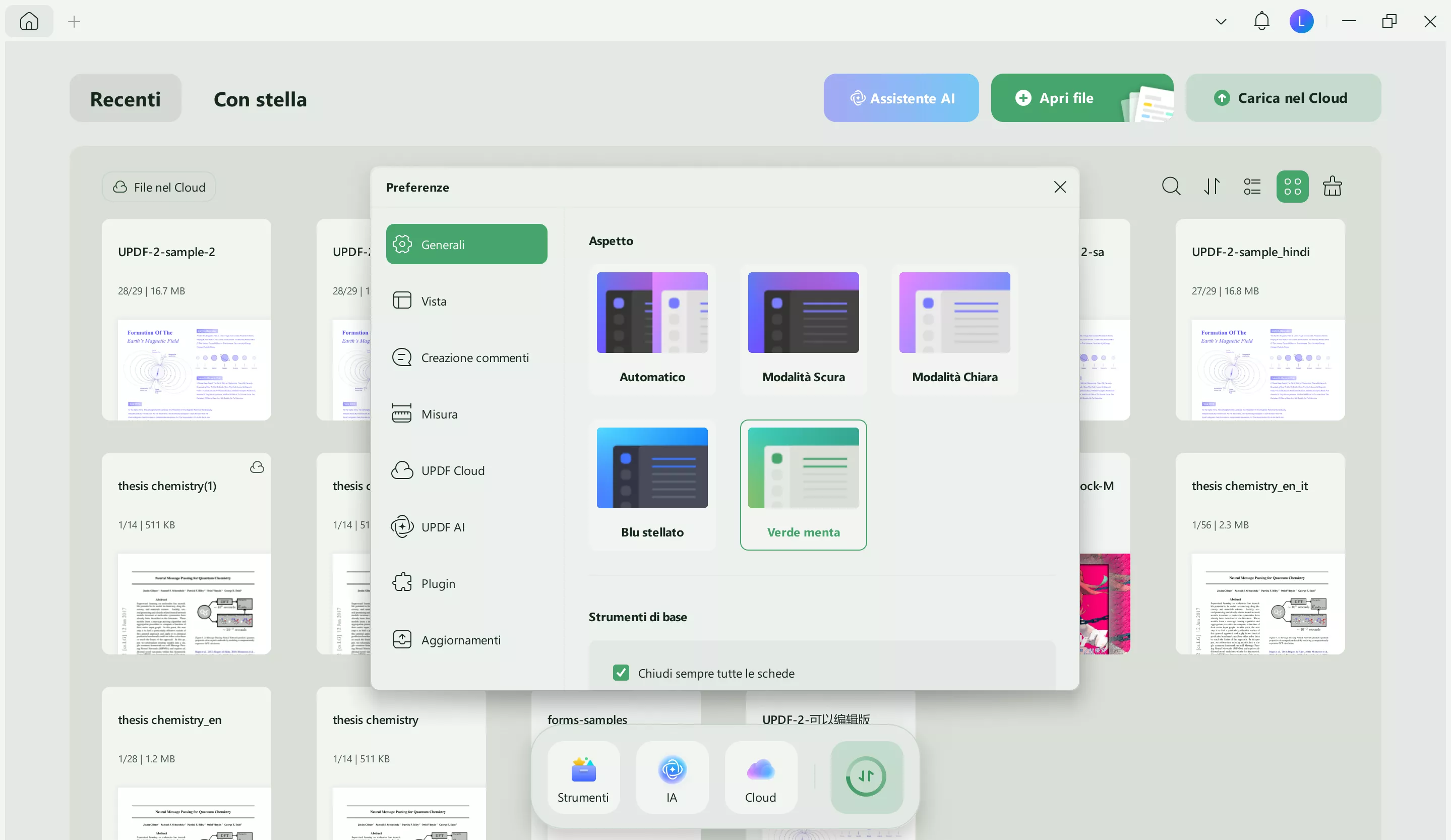Open a new tab with plus icon
This screenshot has width=1451, height=840.
(74, 22)
